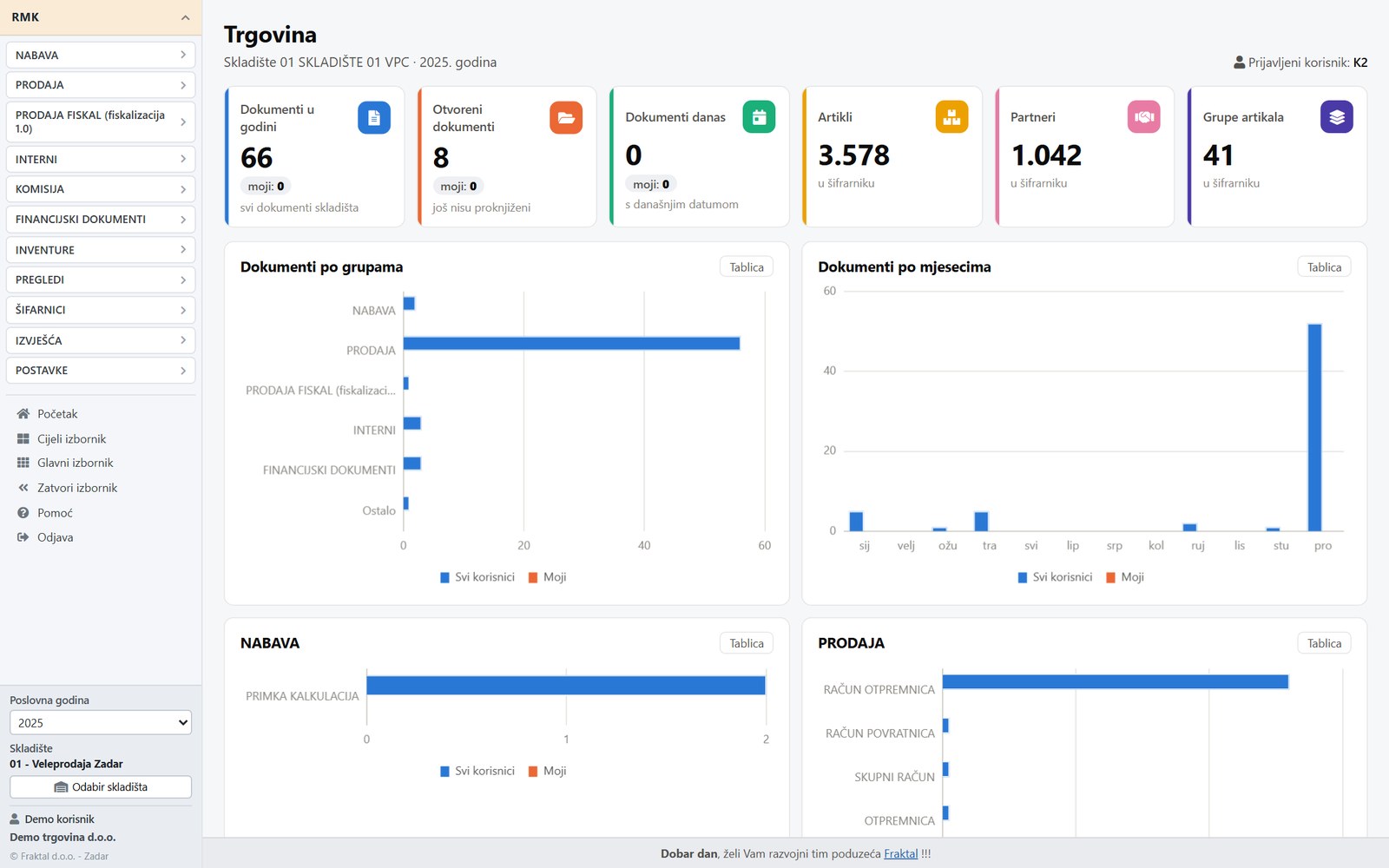The width and height of the screenshot is (1389, 868).
Task: Click the pink handshake icon in Partneri card
Action: (x=1144, y=117)
